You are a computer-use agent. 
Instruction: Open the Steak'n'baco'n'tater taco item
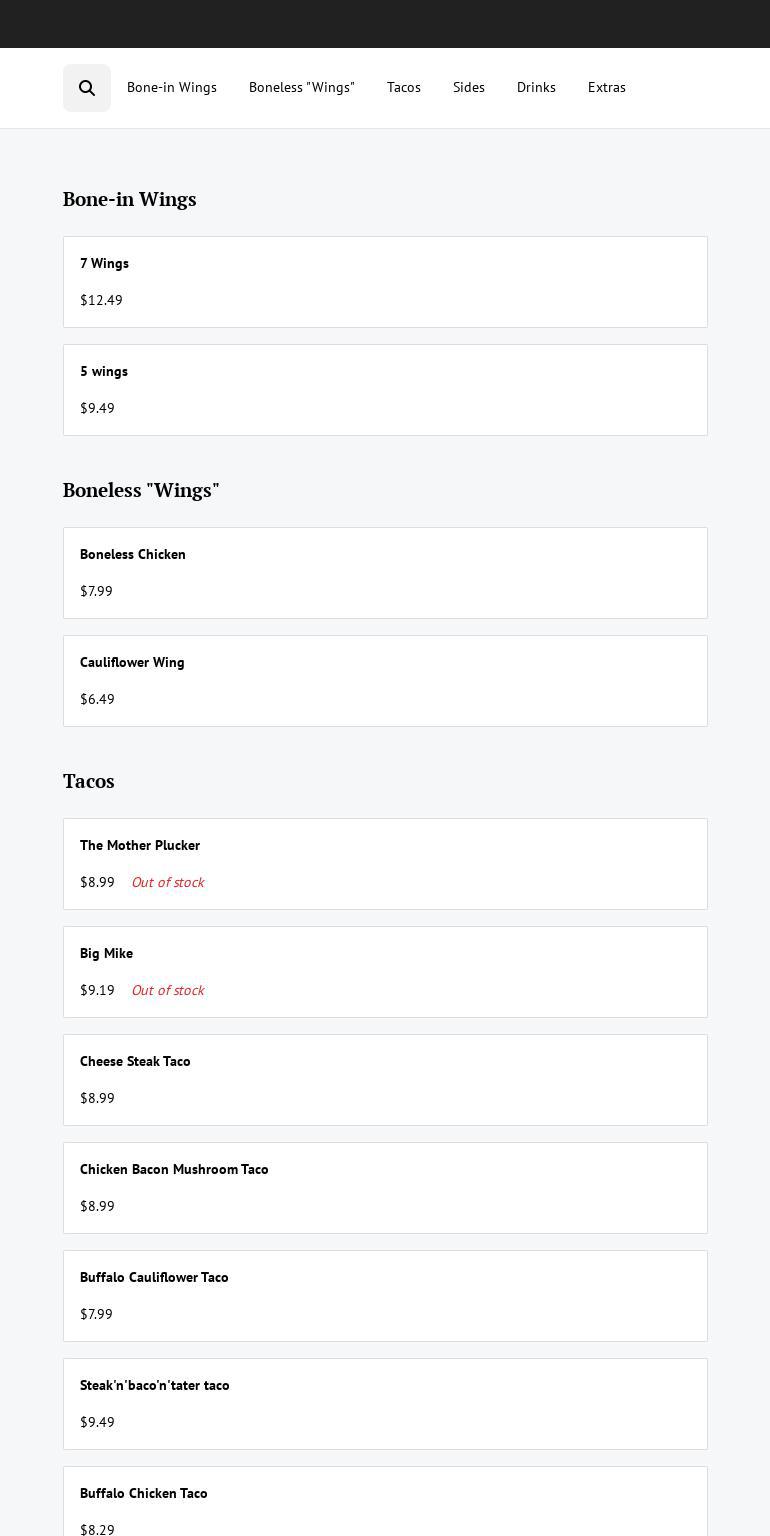pyautogui.click(x=385, y=1404)
